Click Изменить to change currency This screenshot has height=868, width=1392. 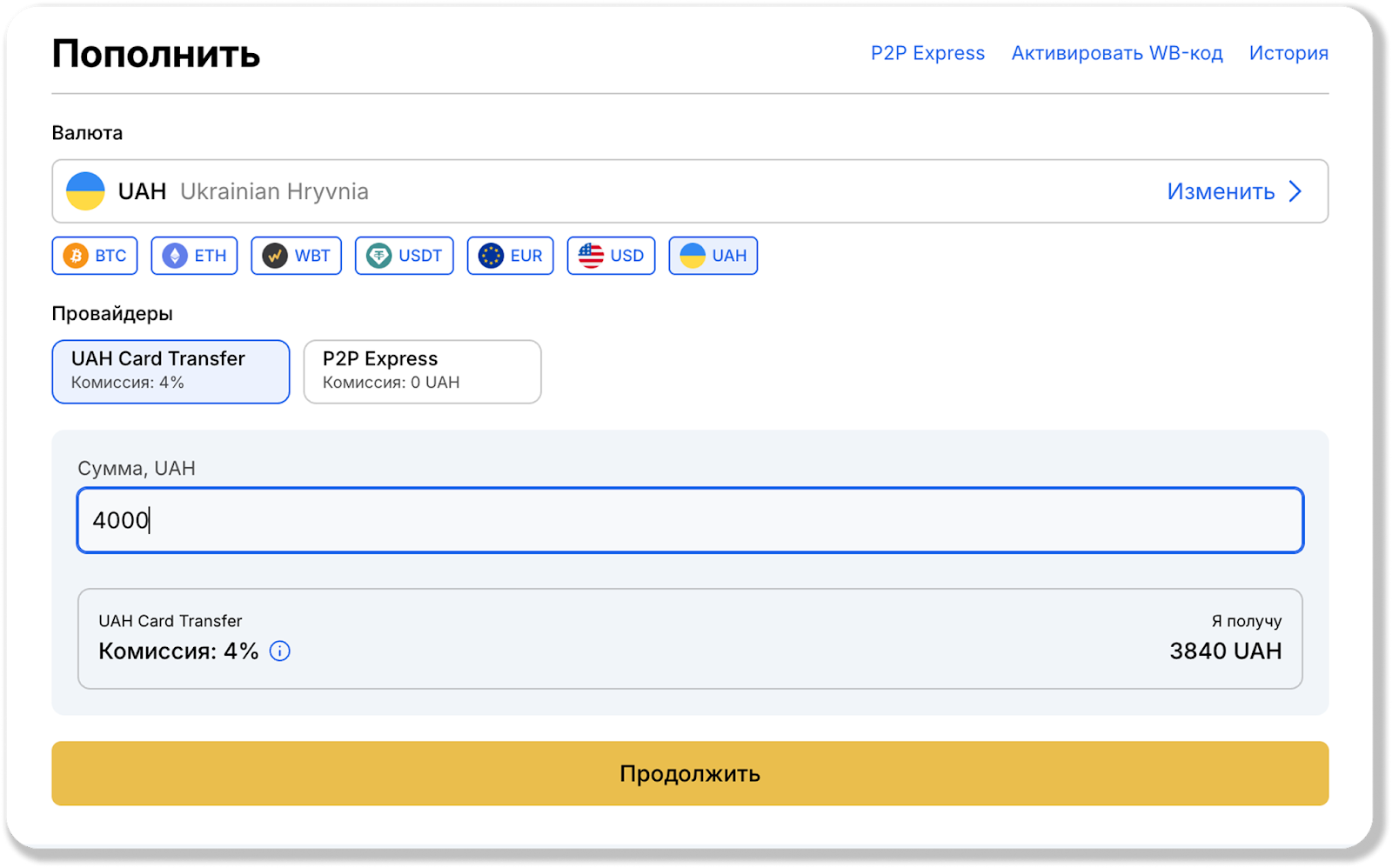click(1221, 191)
